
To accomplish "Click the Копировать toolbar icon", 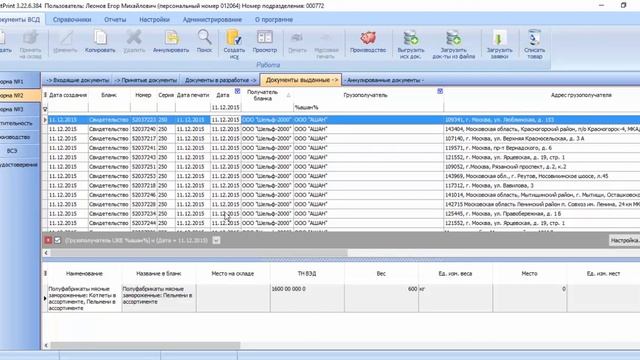I will (x=100, y=38).
